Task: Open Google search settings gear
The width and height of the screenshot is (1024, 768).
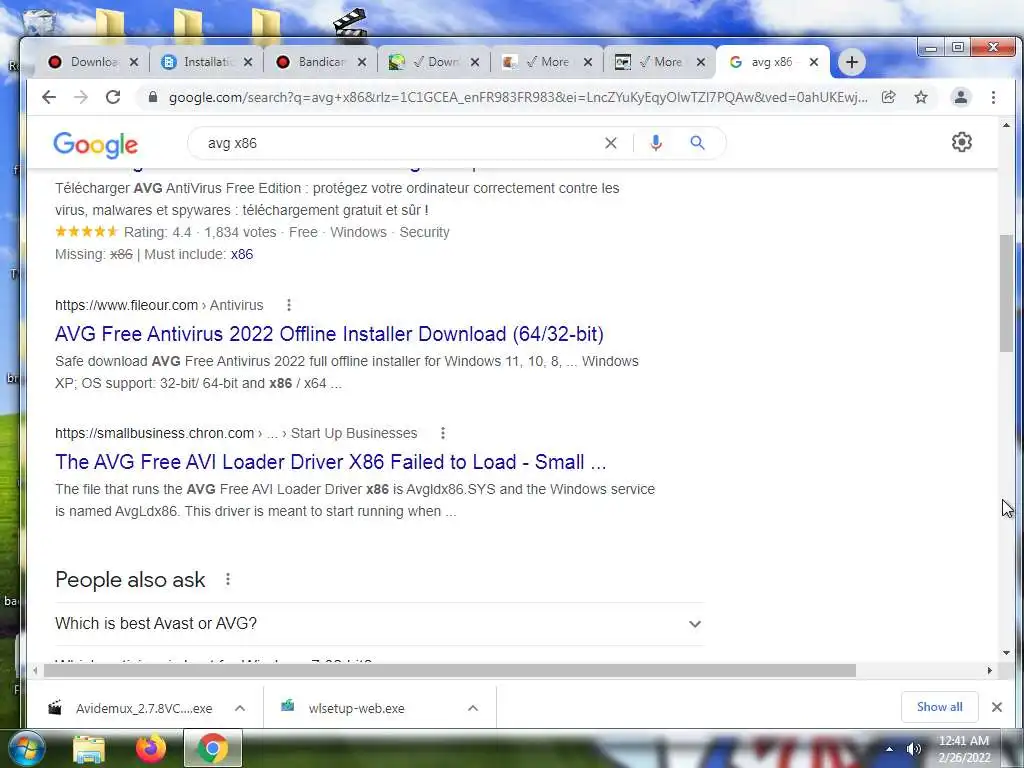Action: pyautogui.click(x=961, y=142)
